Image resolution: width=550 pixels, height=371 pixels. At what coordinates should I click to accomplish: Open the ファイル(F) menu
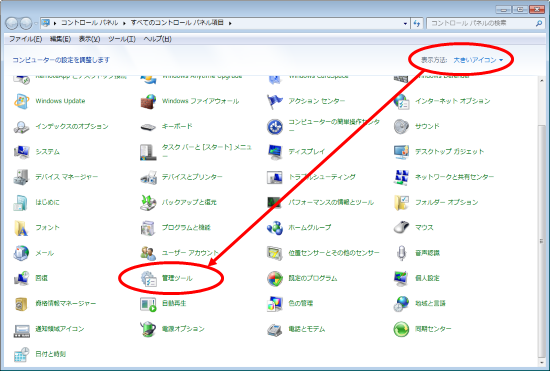(x=25, y=39)
